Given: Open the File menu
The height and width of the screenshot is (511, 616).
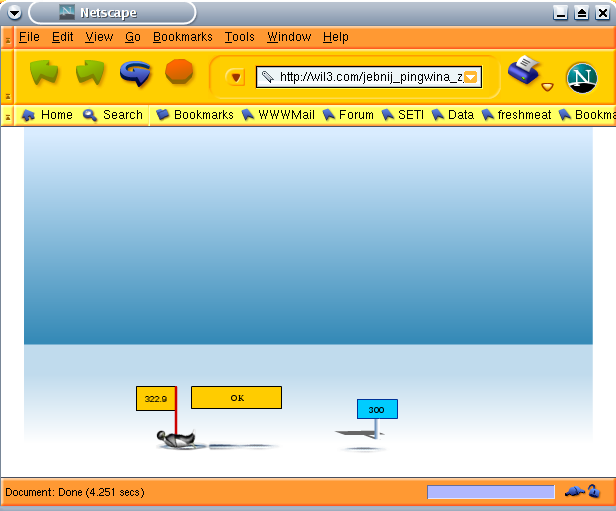Looking at the screenshot, I should pyautogui.click(x=29, y=37).
